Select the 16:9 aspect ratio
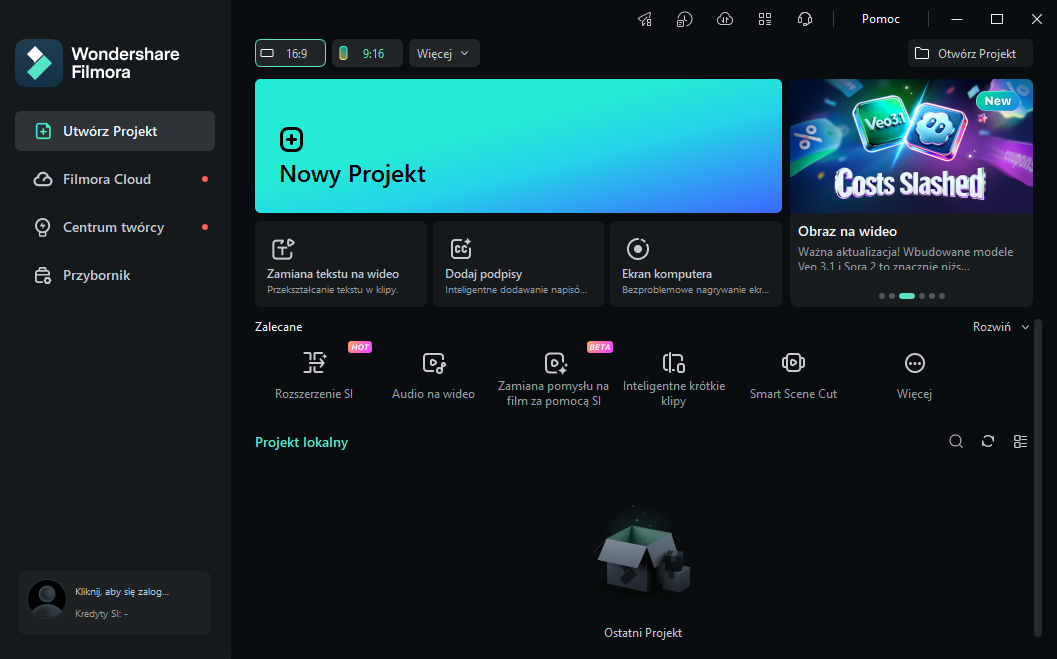Viewport: 1057px width, 659px height. [290, 53]
